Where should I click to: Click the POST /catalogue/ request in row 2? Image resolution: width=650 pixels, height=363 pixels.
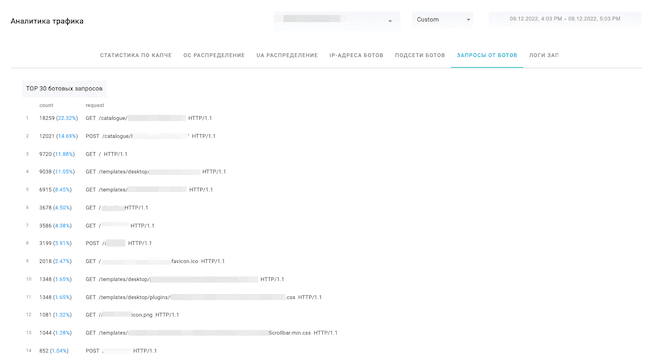(150, 136)
